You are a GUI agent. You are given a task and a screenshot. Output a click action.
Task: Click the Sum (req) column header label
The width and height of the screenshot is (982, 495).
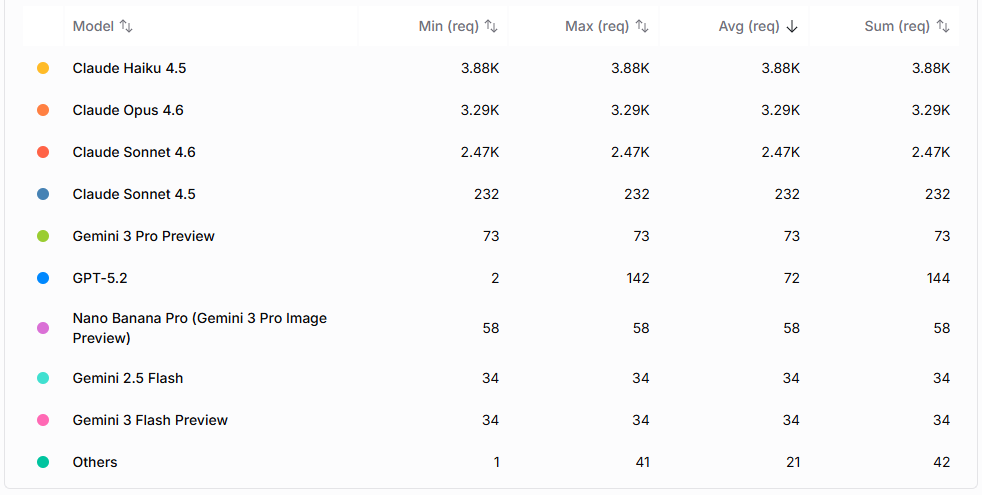(x=897, y=26)
